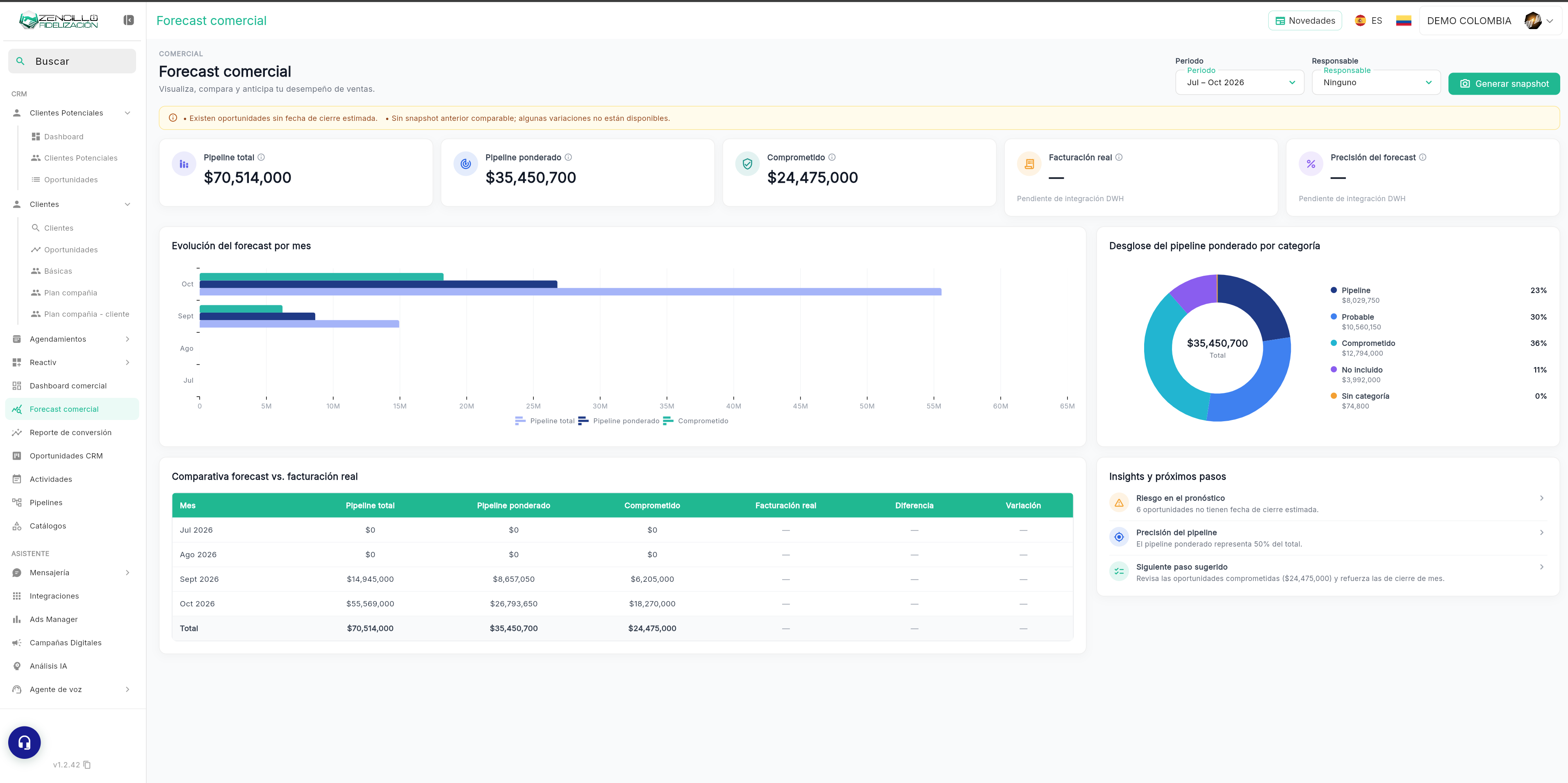Screen dimensions: 1568x783
Task: Select Pipelines in the sidebar
Action: coord(72,502)
